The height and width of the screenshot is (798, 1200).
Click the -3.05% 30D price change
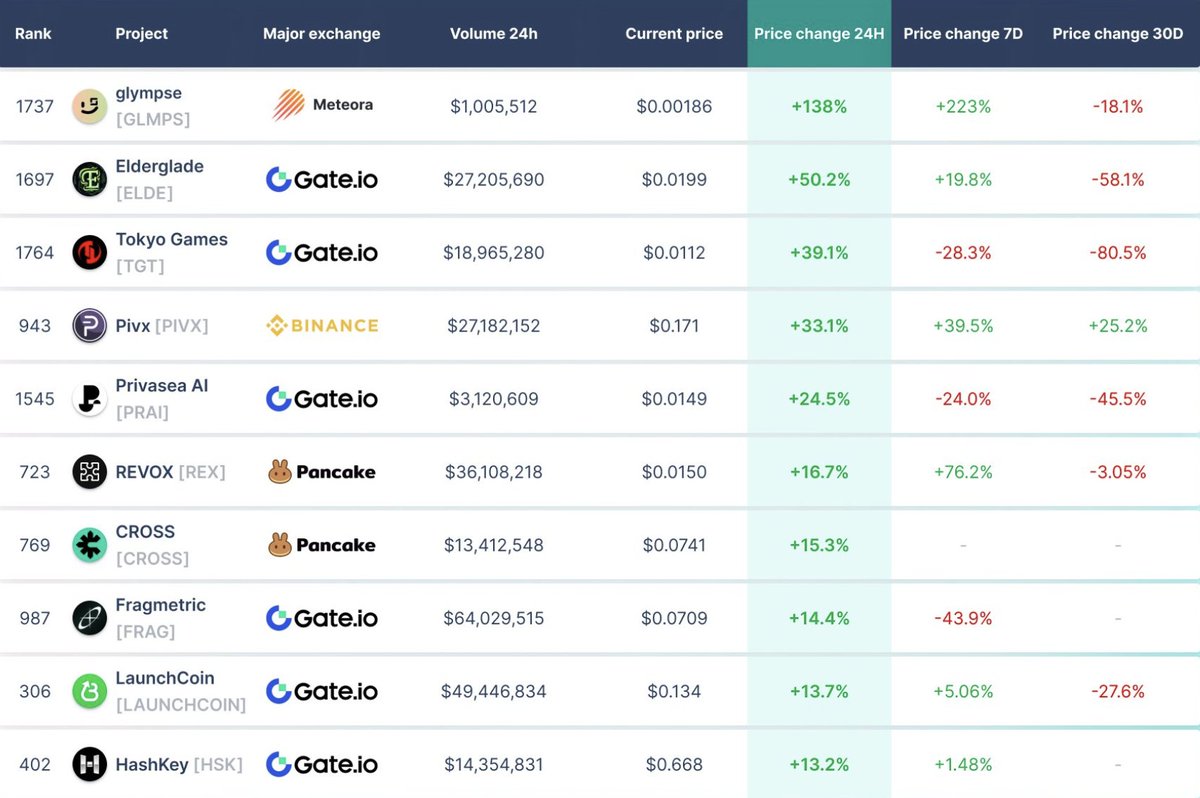click(x=1118, y=472)
